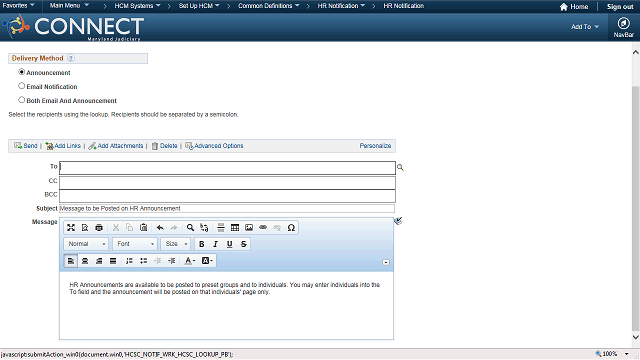Click the Redo arrow icon

pos(174,228)
